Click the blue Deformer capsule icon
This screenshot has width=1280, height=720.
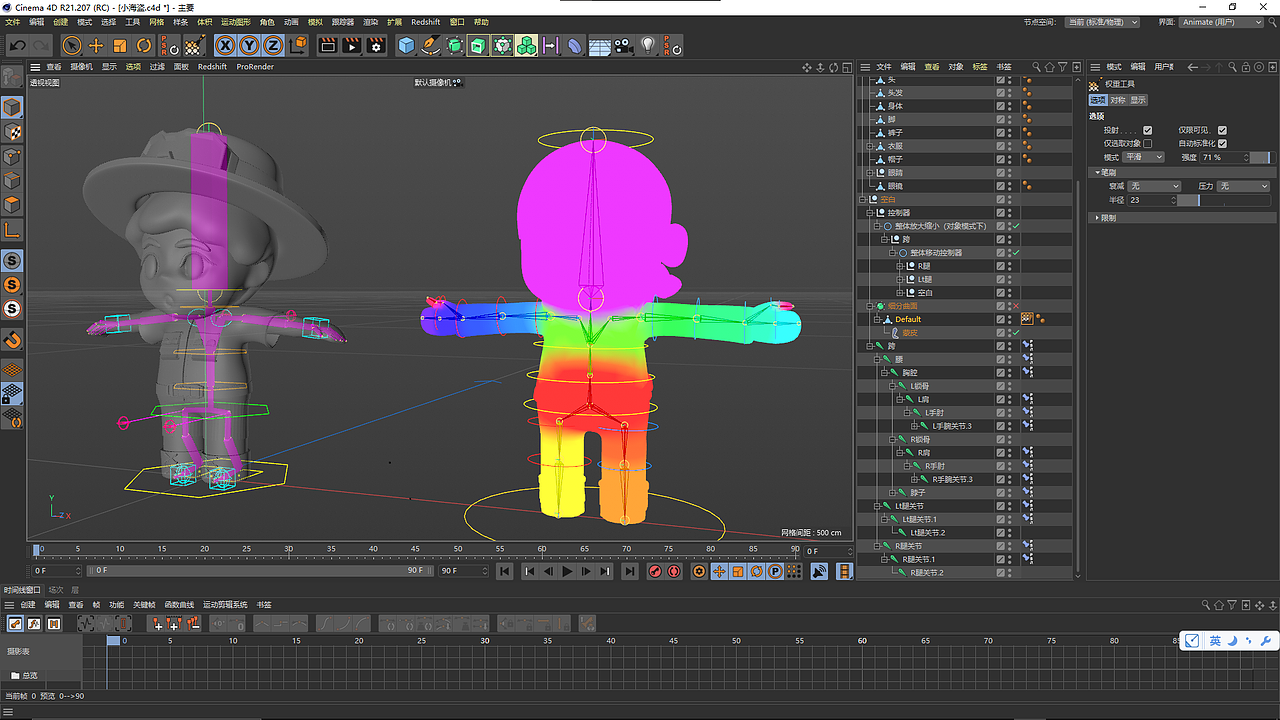click(x=575, y=45)
